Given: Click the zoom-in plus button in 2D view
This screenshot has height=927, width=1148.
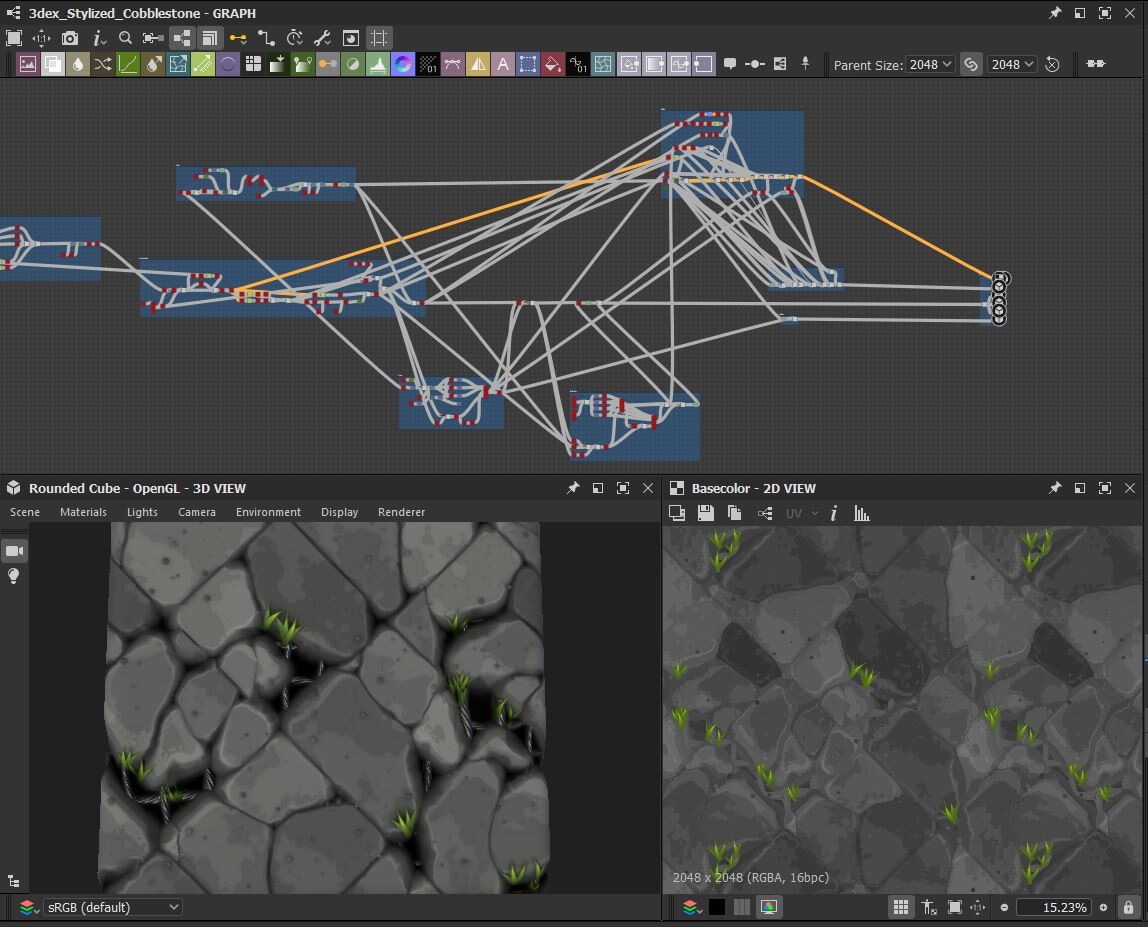Looking at the screenshot, I should coord(1103,907).
